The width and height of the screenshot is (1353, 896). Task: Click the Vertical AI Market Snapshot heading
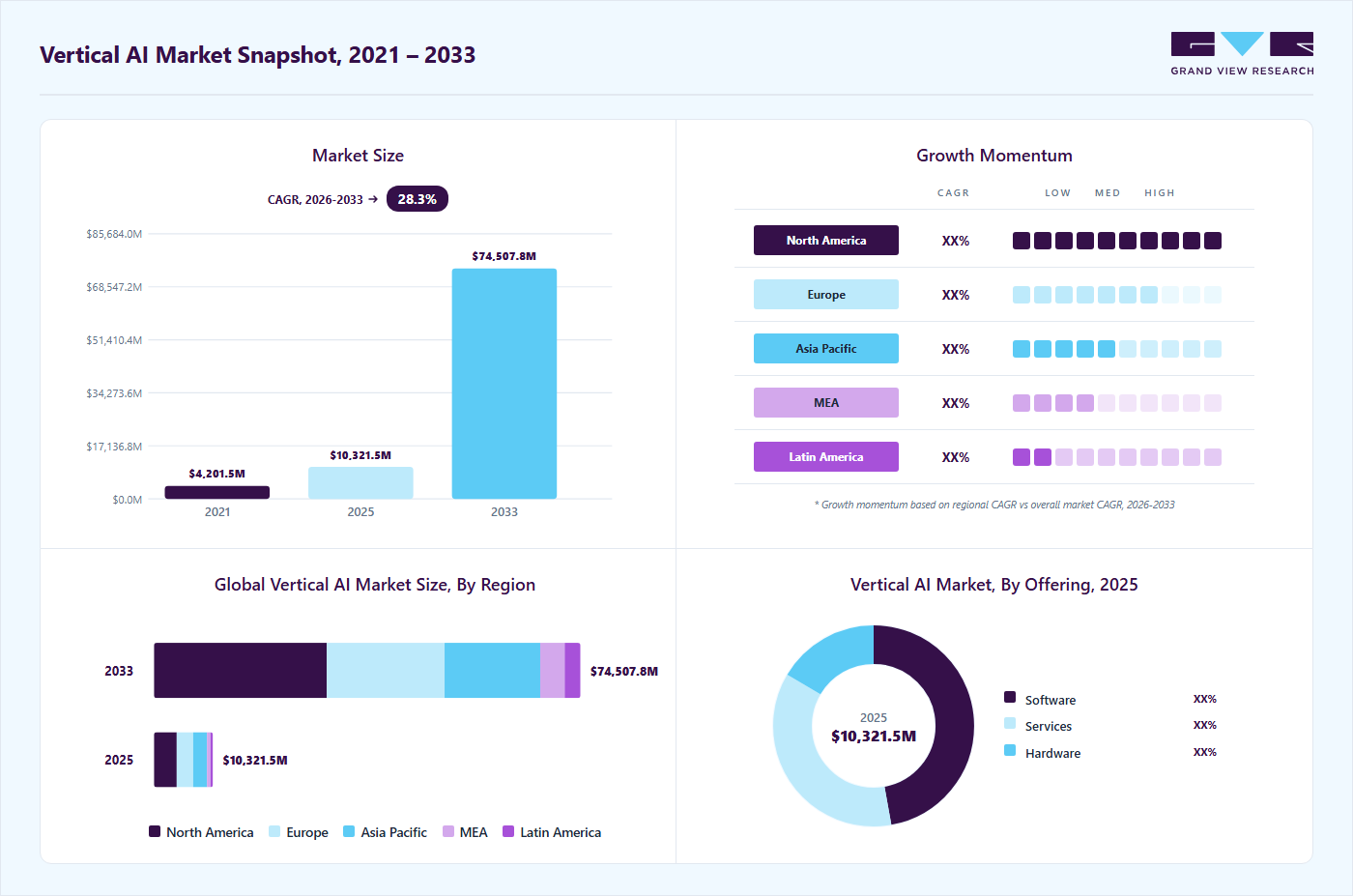pos(258,55)
